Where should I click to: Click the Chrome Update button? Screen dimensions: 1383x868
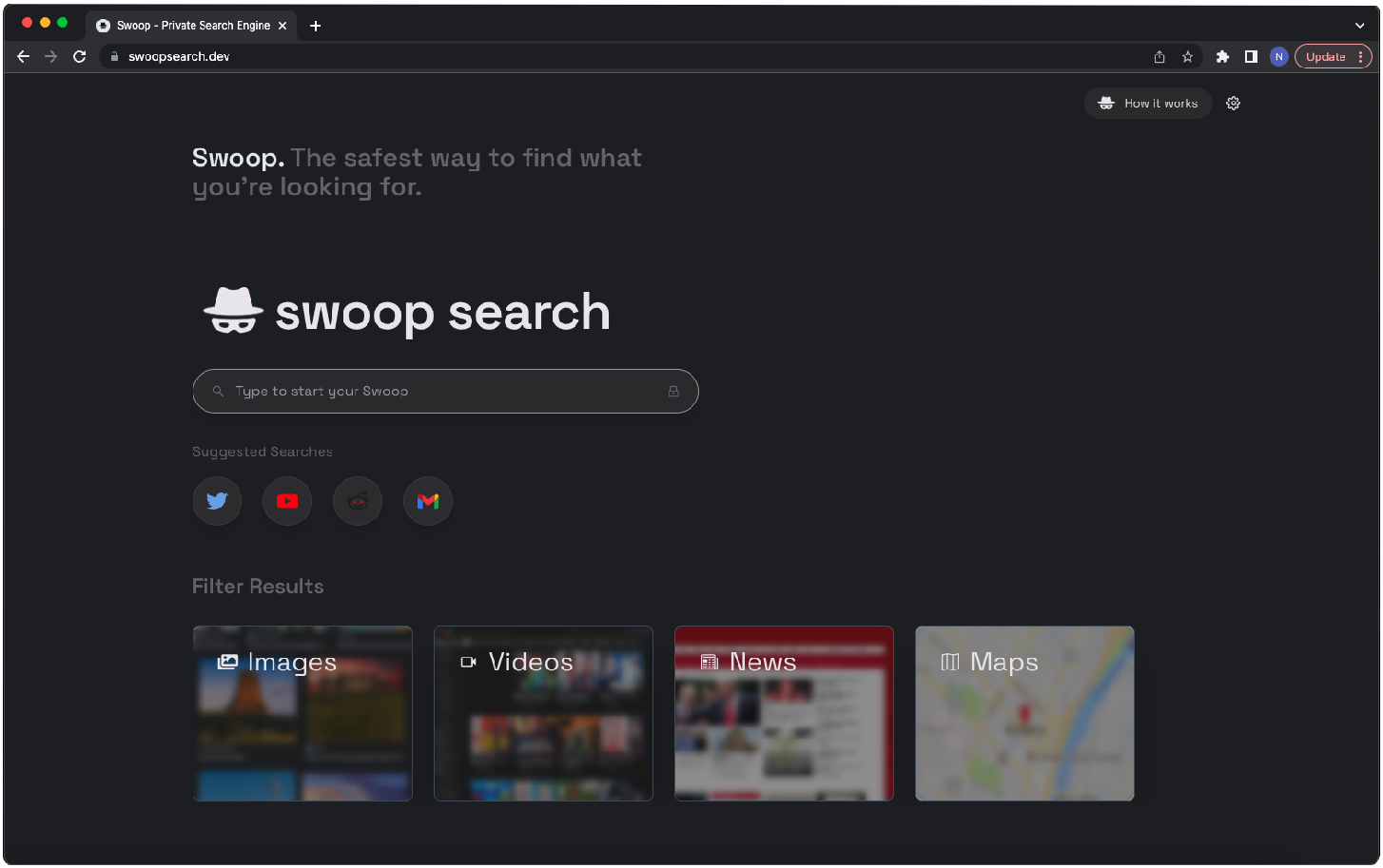(x=1325, y=57)
